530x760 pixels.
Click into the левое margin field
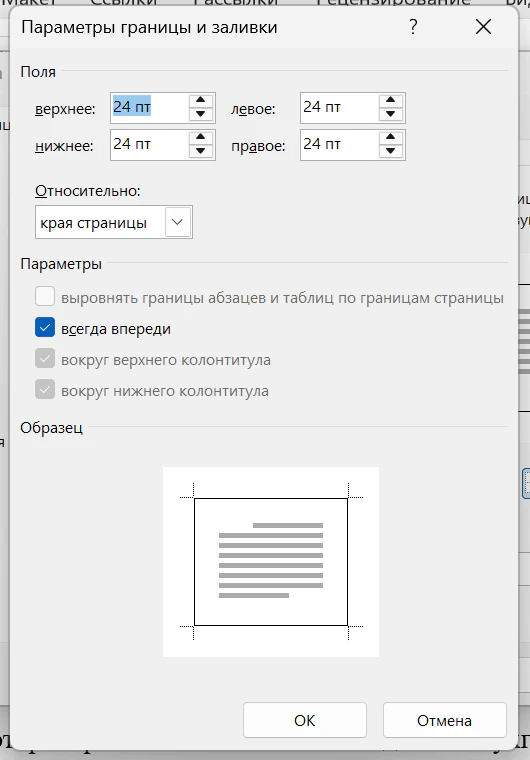pyautogui.click(x=339, y=108)
